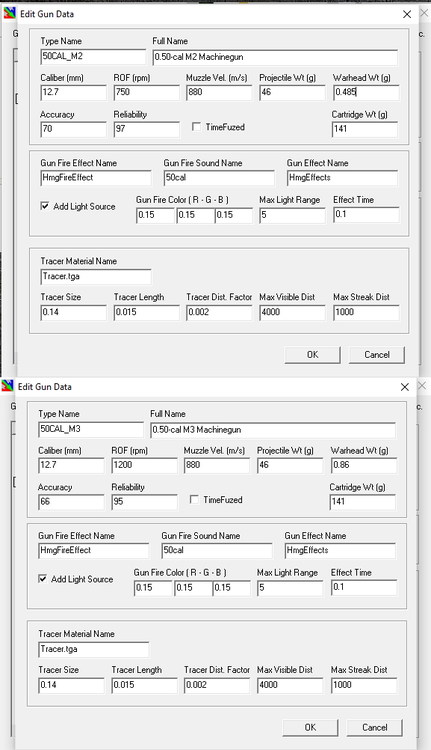
Task: Uncheck Add Light Source in the M2 dialog
Action: (x=44, y=206)
